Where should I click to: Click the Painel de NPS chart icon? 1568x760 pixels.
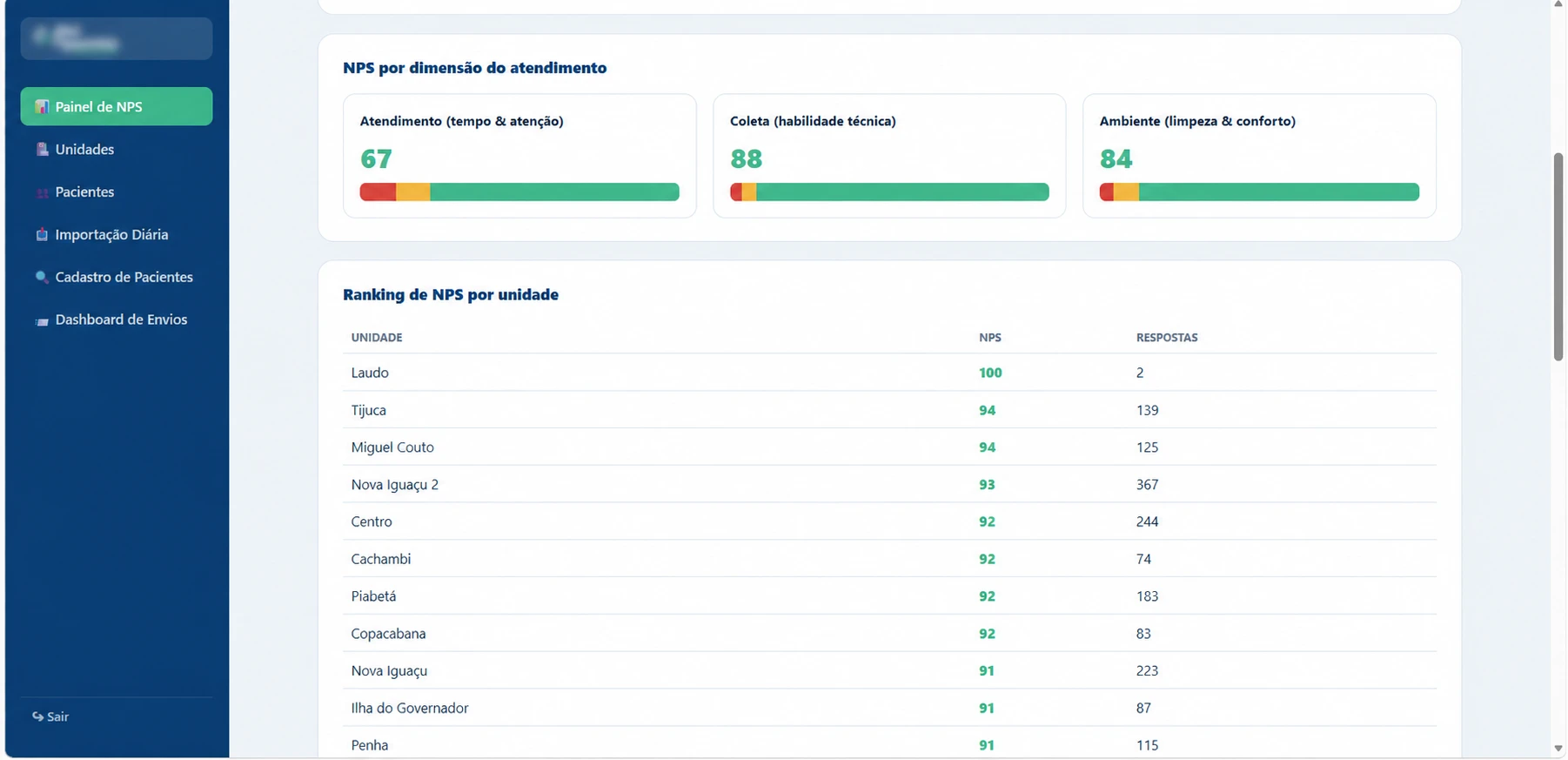[41, 107]
